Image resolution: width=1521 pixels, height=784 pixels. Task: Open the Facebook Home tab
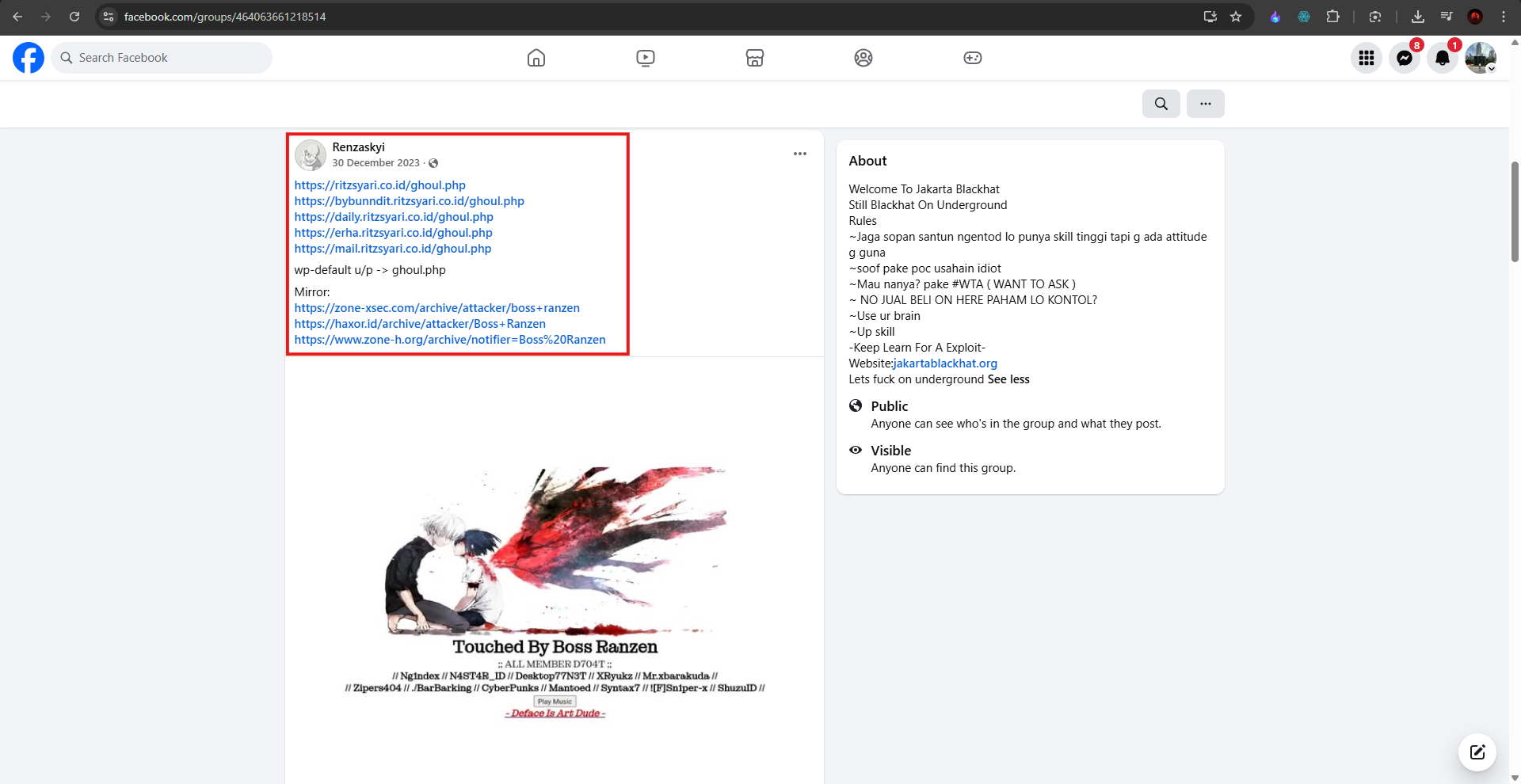pos(536,58)
